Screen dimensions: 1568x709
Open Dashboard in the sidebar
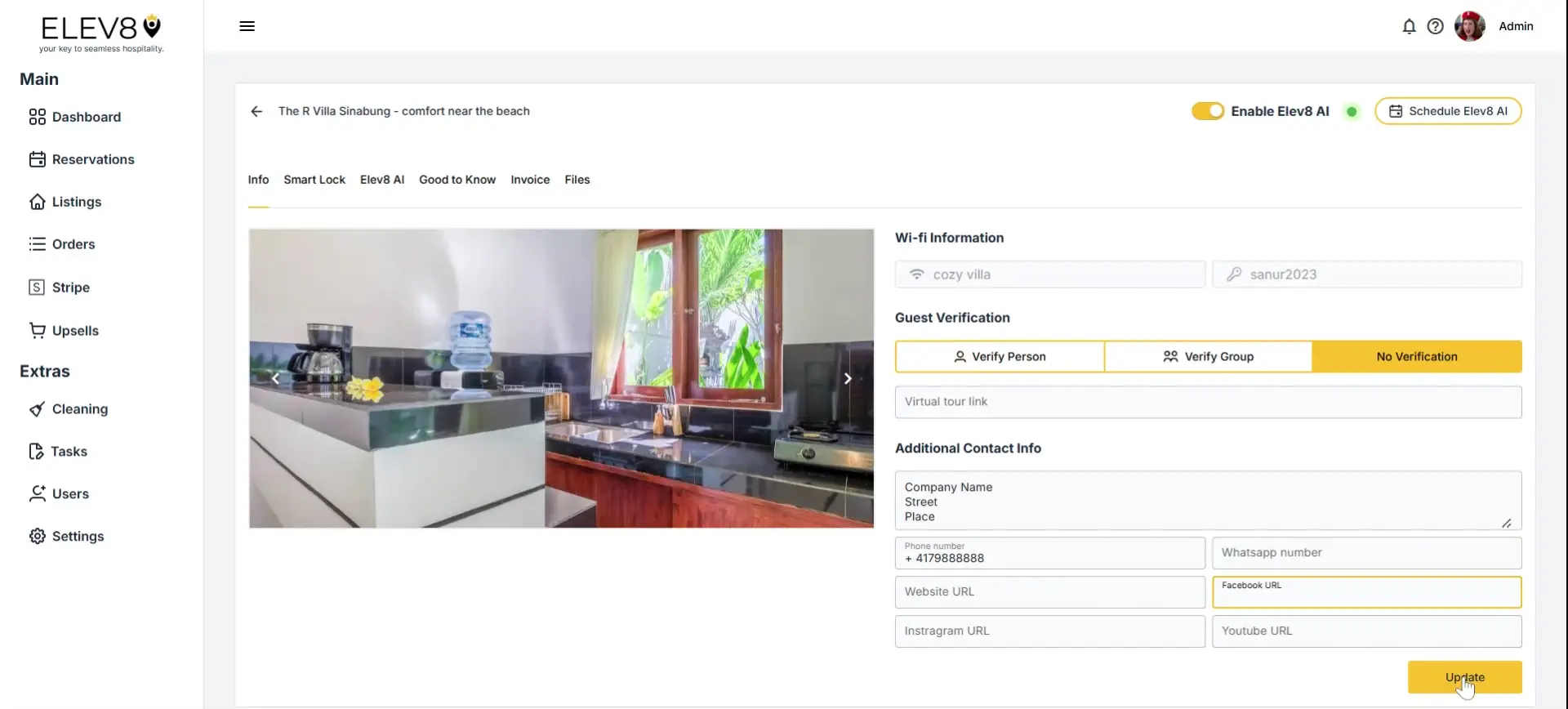pos(75,117)
